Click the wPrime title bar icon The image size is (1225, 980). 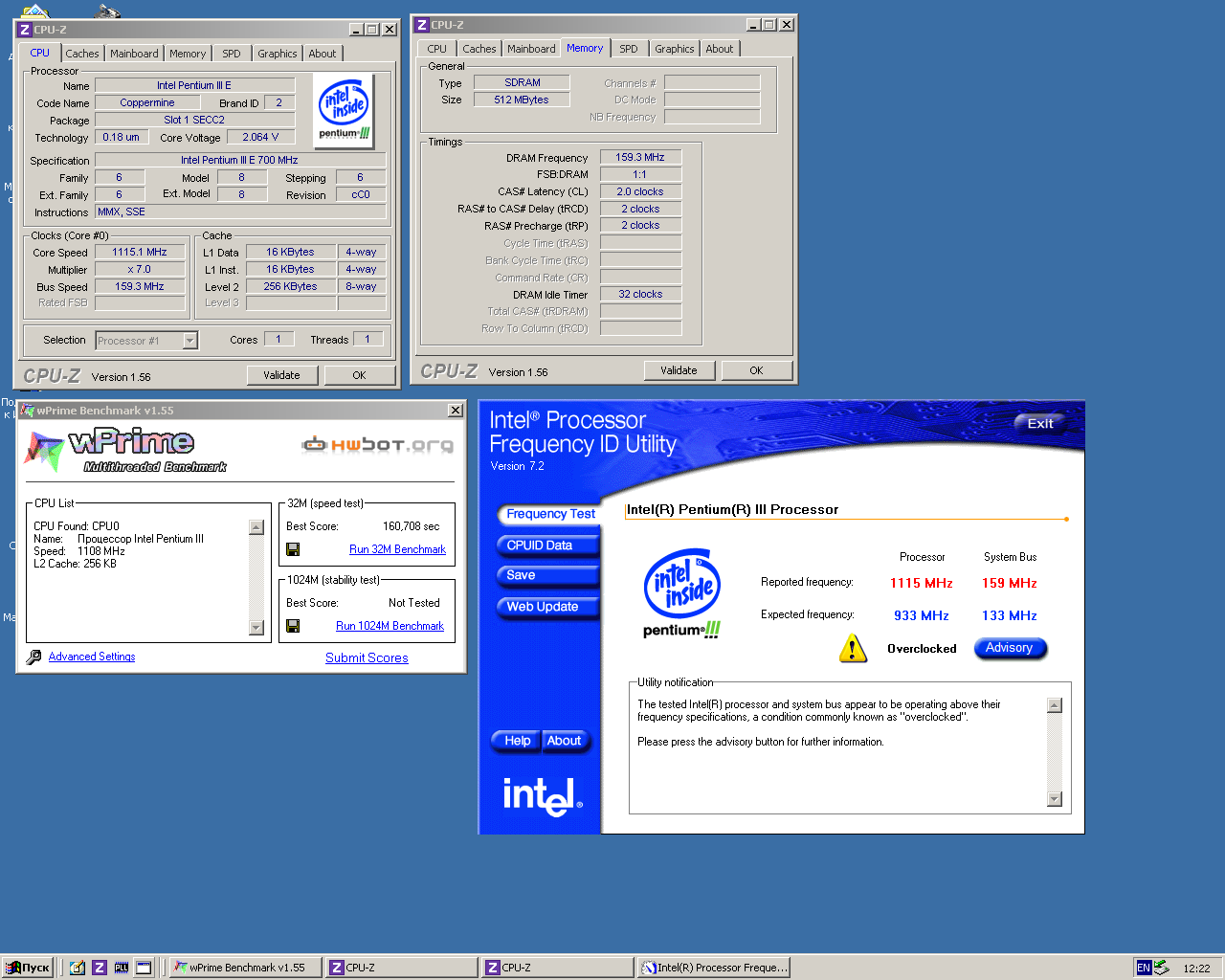[28, 411]
